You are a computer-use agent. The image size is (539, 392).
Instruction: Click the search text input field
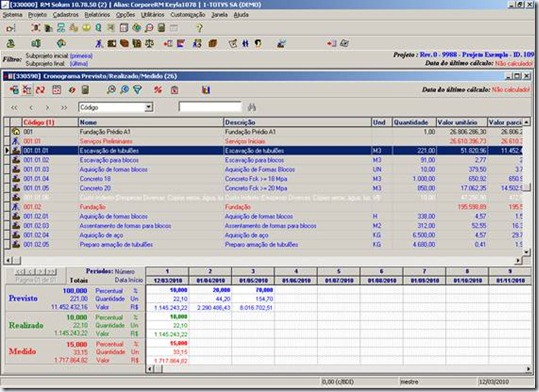point(210,107)
